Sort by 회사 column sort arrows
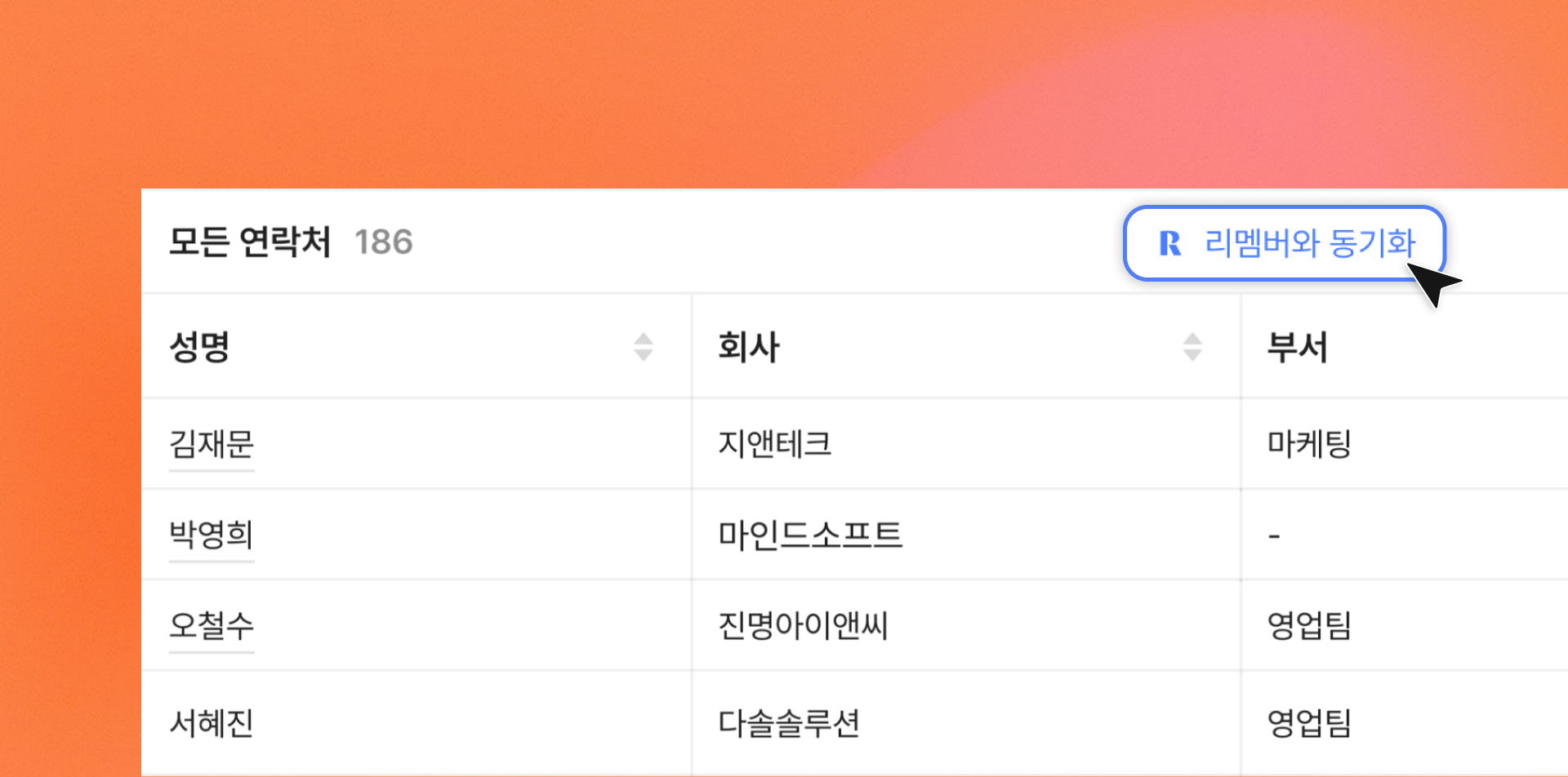 1192,347
